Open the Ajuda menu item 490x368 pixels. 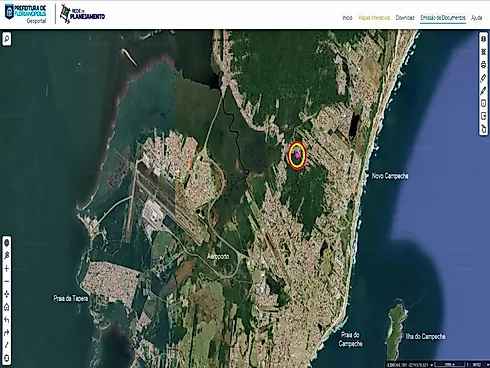477,18
